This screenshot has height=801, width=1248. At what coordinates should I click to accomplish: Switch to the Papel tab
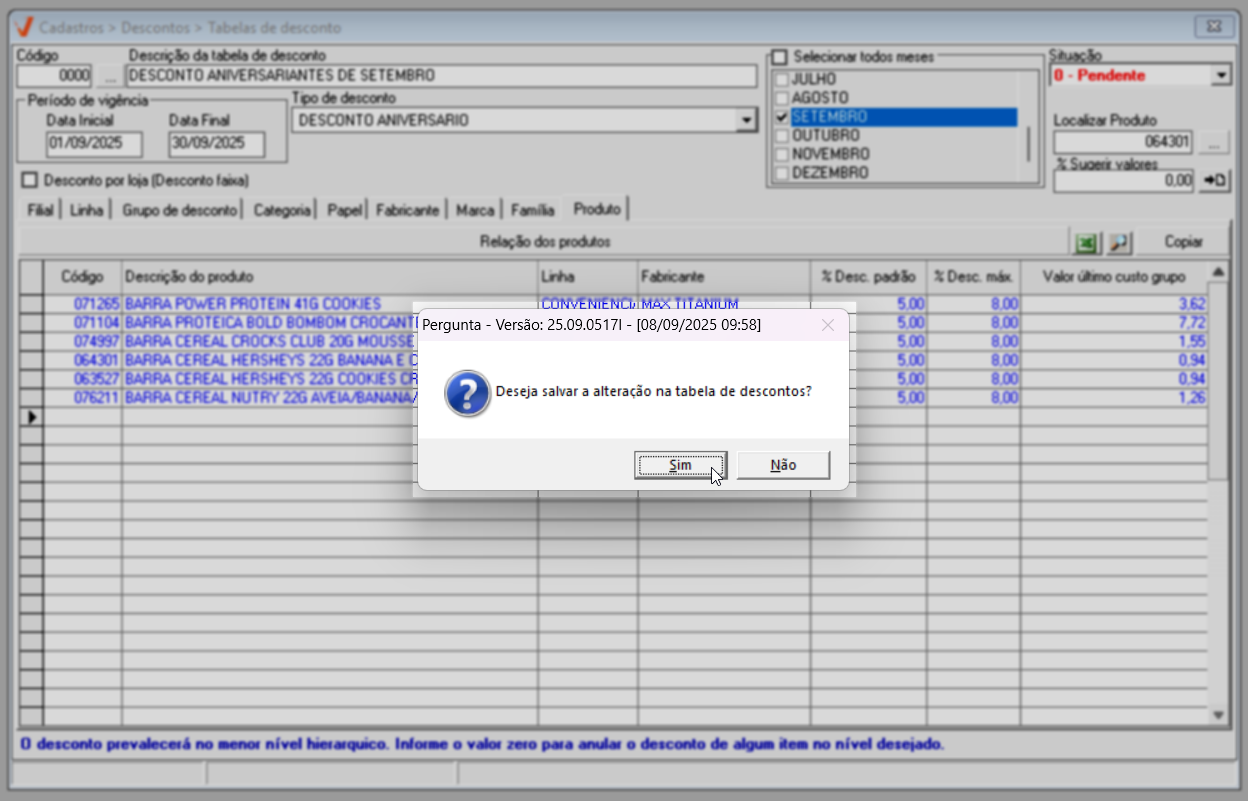[x=344, y=211]
